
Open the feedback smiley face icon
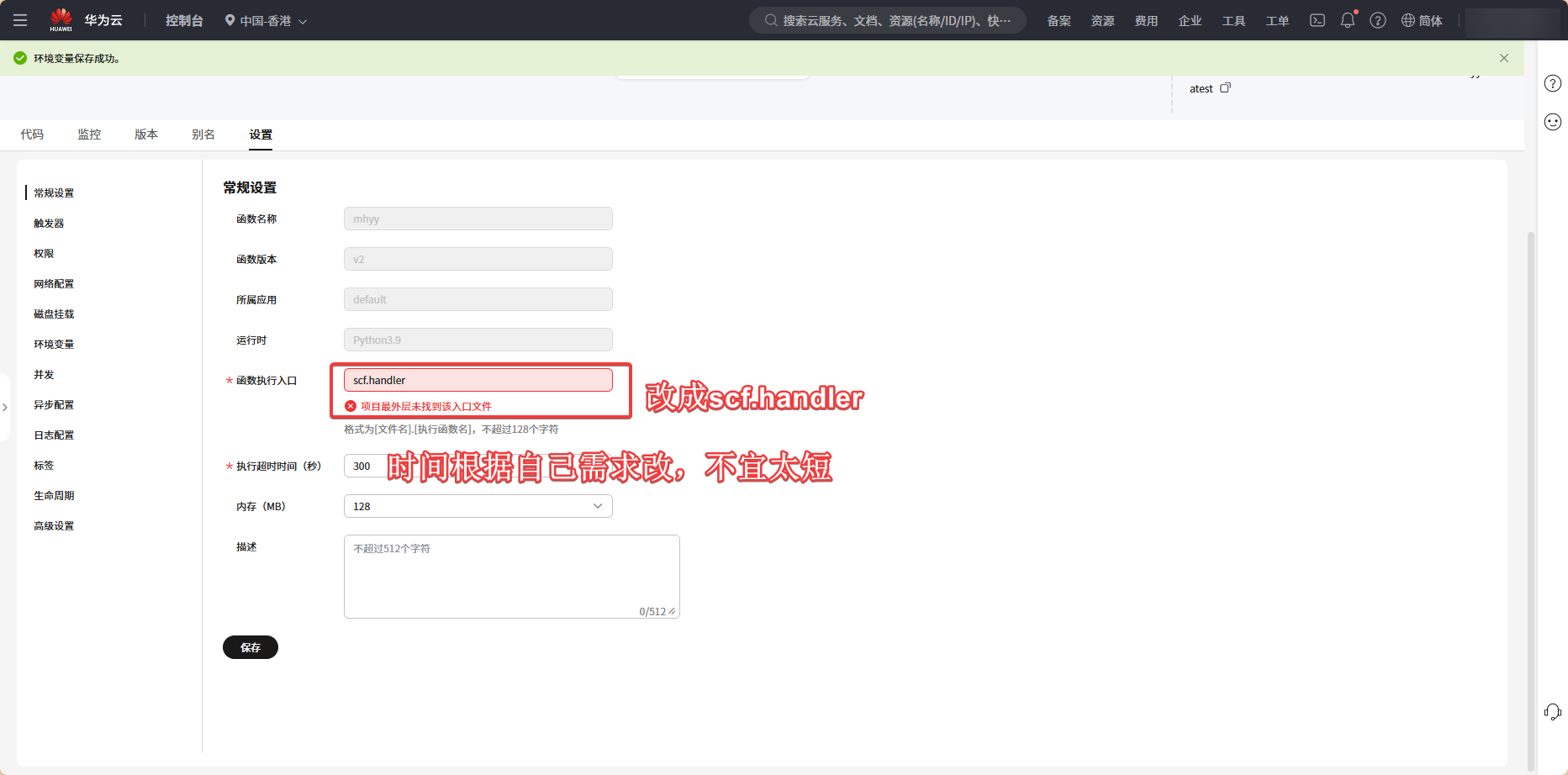(x=1553, y=122)
